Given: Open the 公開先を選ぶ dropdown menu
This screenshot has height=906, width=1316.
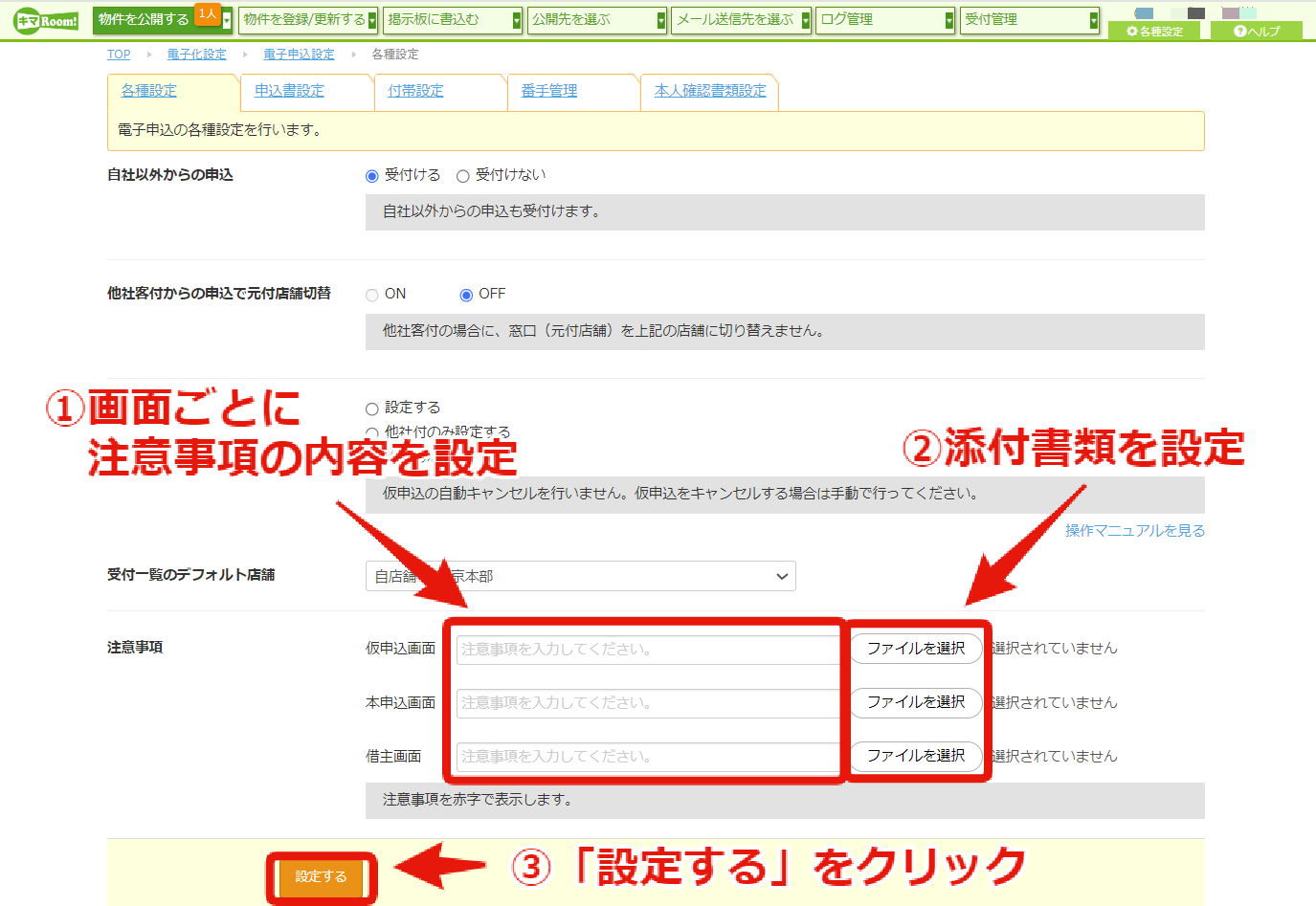Looking at the screenshot, I should click(x=596, y=20).
